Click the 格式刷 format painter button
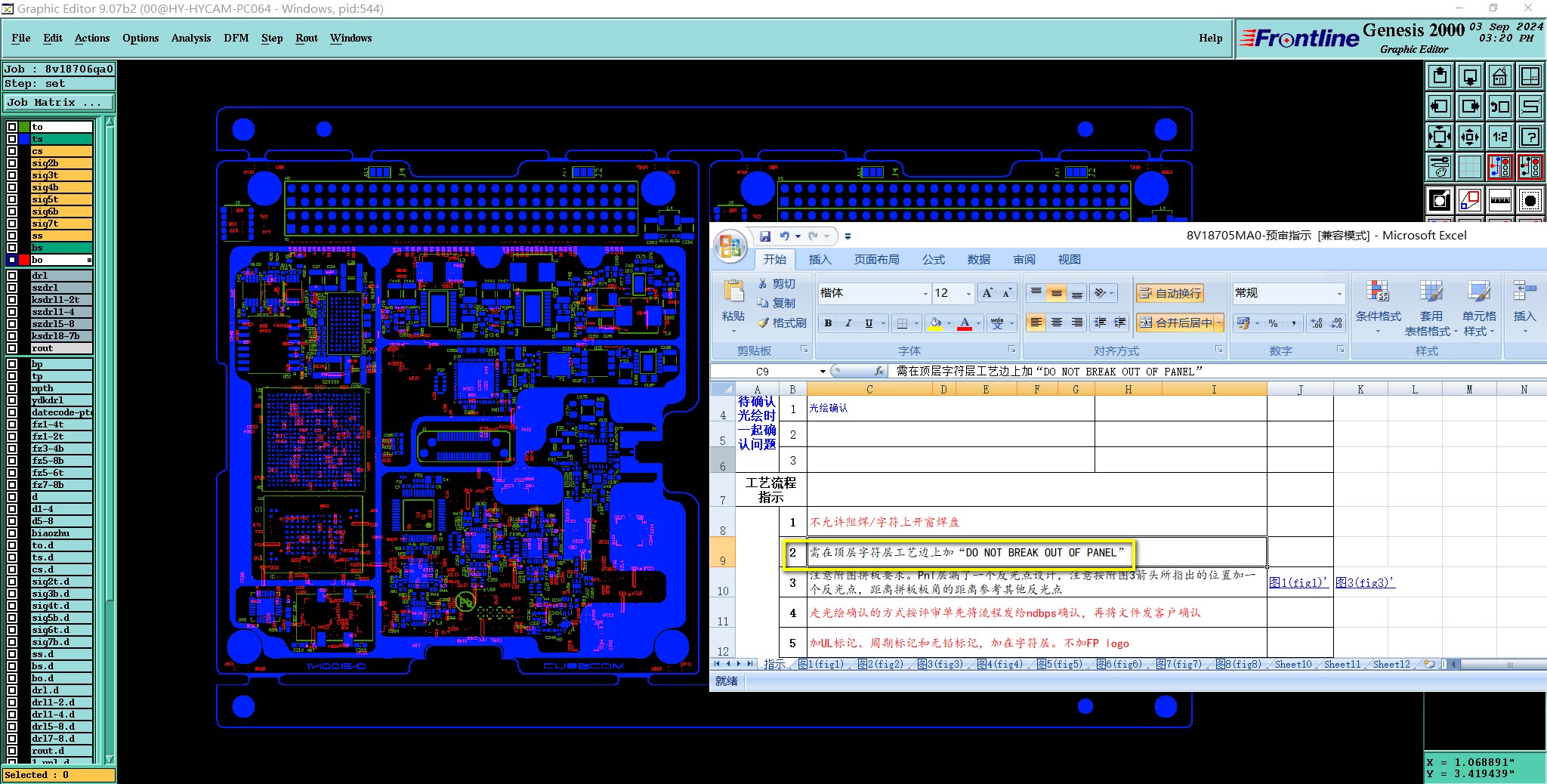Screen dimensions: 1547x784 click(783, 323)
